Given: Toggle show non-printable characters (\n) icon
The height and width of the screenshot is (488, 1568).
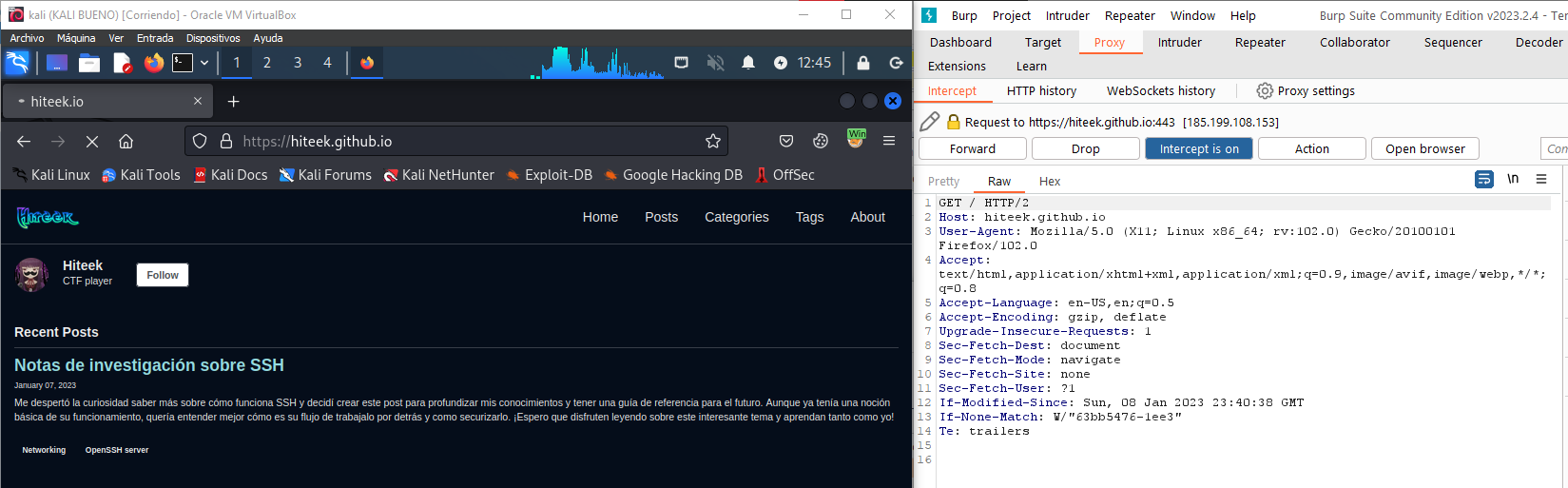Looking at the screenshot, I should (x=1513, y=180).
